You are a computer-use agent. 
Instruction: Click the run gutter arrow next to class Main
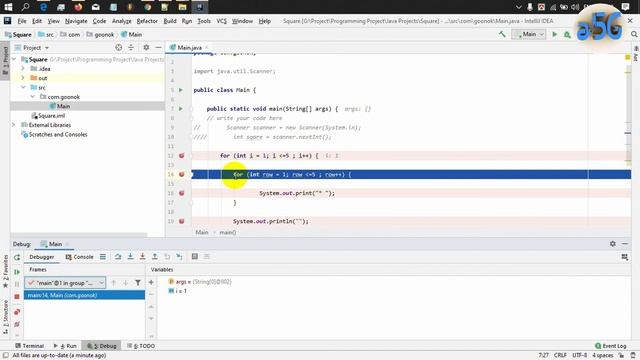click(x=181, y=90)
